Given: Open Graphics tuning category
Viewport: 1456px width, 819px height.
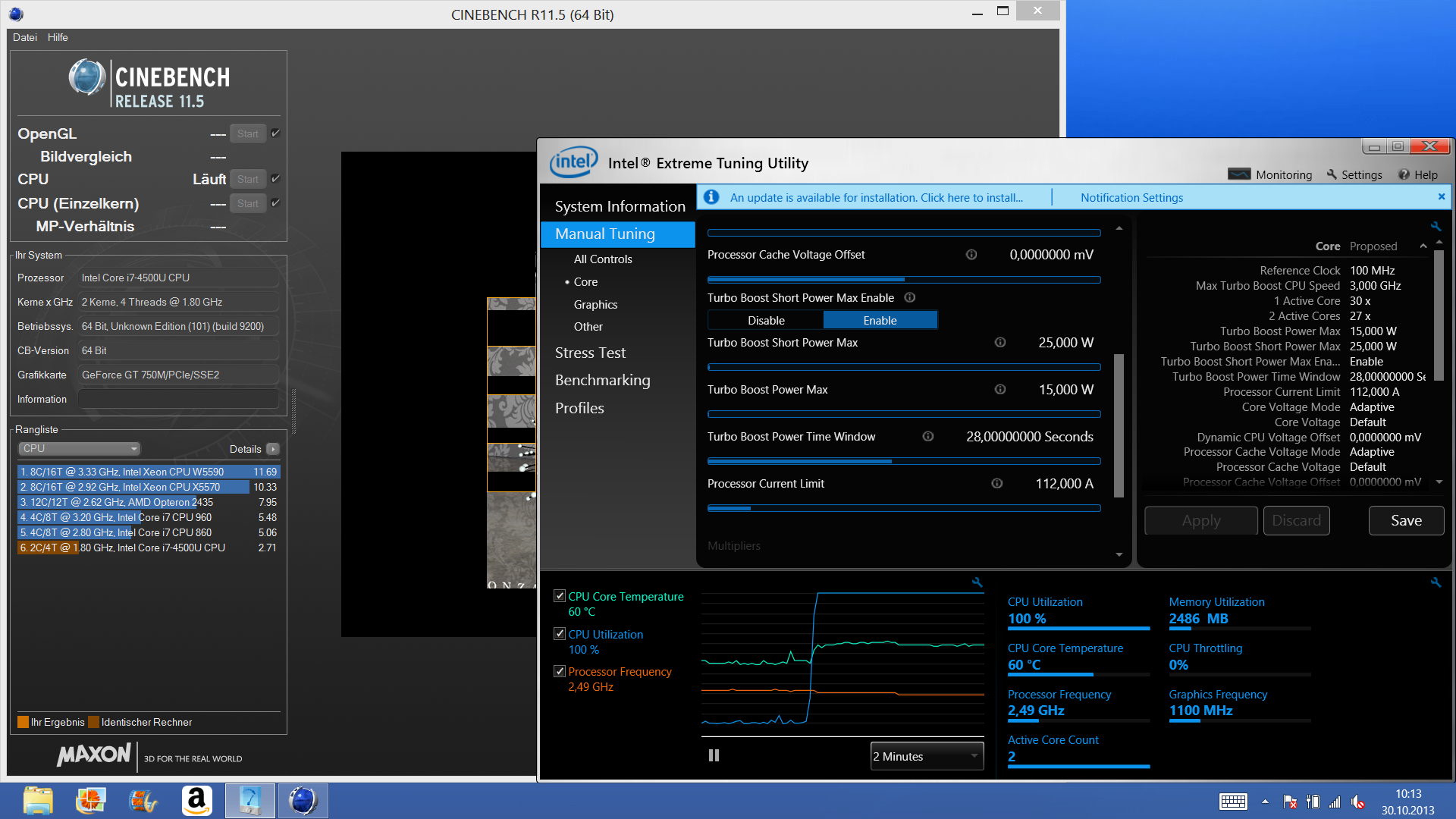Looking at the screenshot, I should [x=595, y=305].
